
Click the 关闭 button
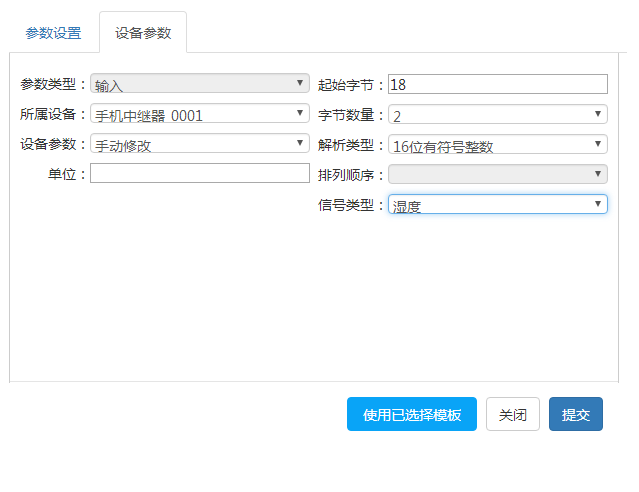pyautogui.click(x=513, y=414)
